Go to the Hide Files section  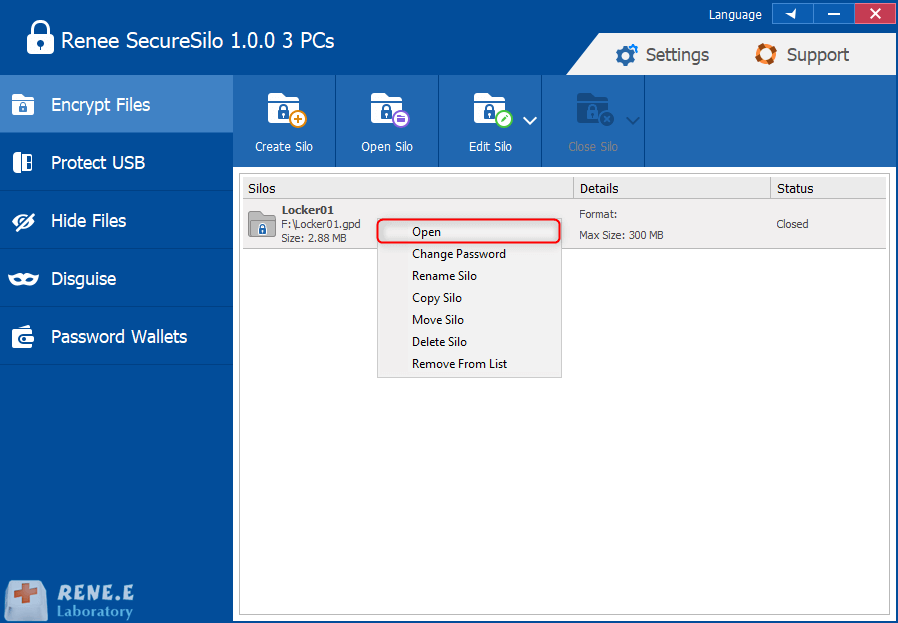[x=116, y=220]
